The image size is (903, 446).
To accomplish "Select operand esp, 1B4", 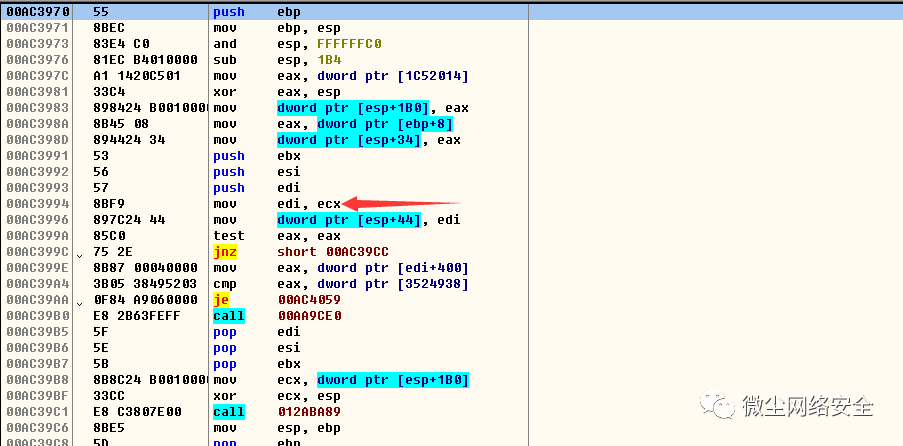I will (x=309, y=60).
